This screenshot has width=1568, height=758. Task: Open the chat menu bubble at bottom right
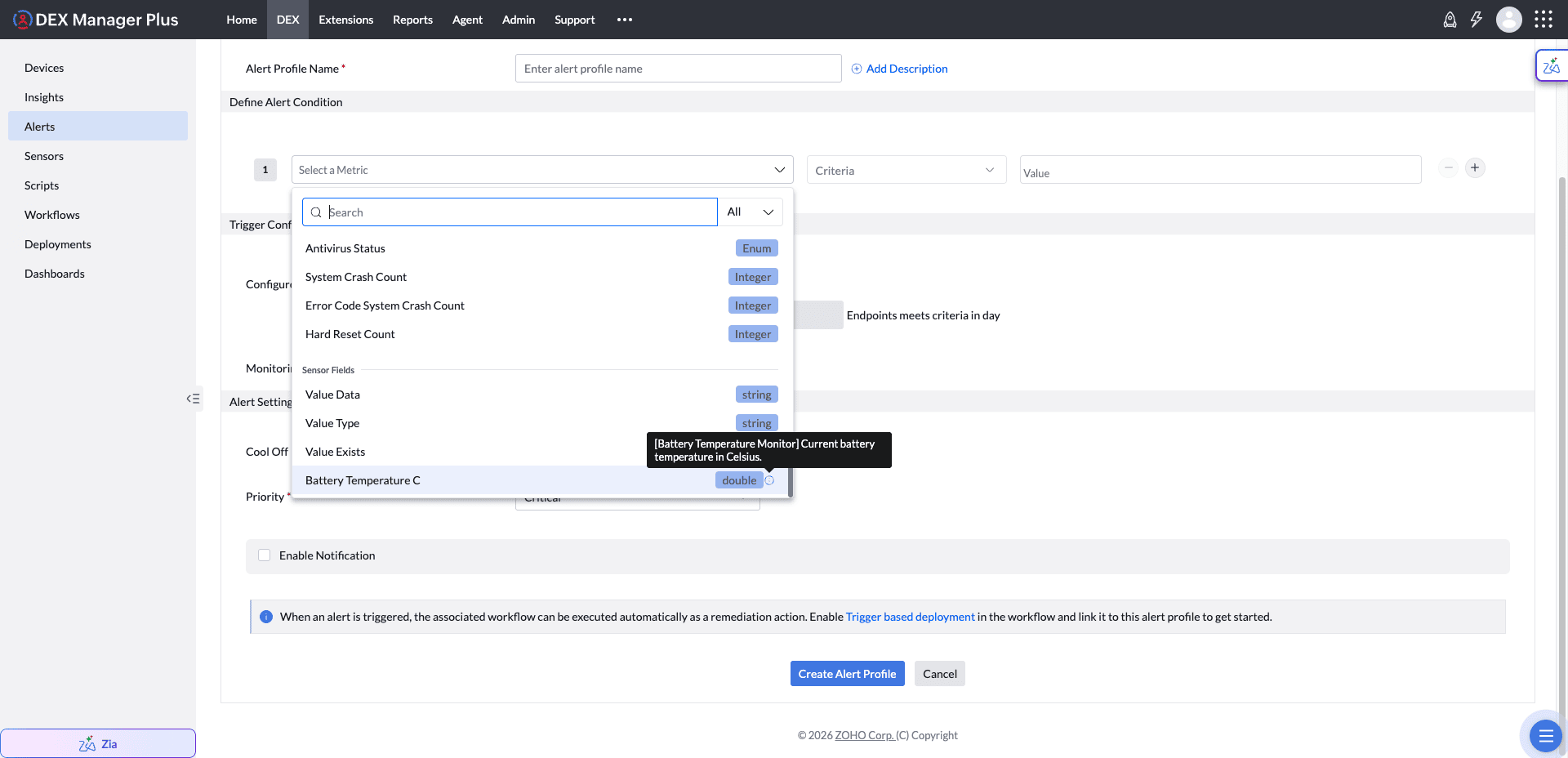(1545, 736)
